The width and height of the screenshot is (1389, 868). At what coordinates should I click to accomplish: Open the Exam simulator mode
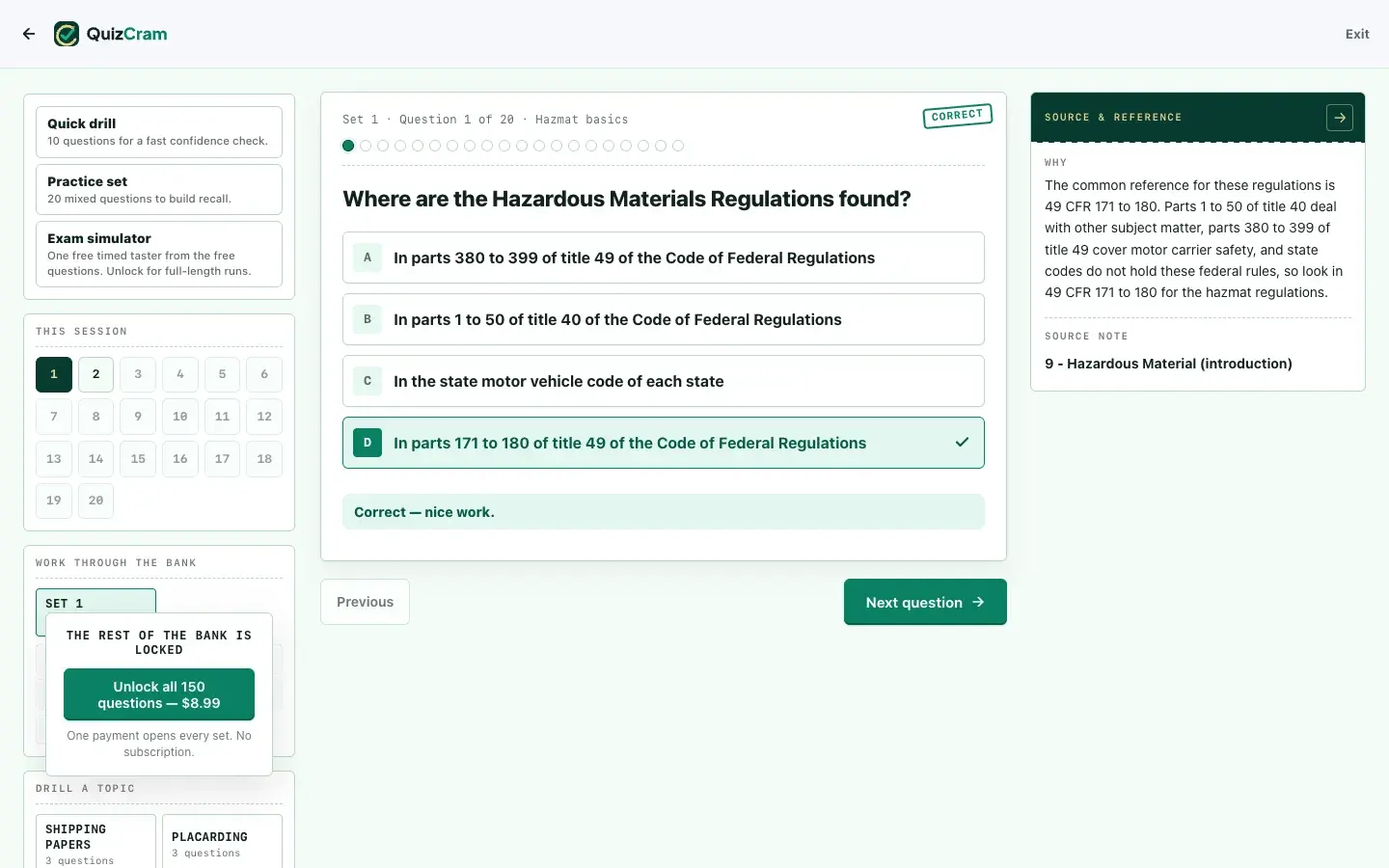click(x=159, y=255)
